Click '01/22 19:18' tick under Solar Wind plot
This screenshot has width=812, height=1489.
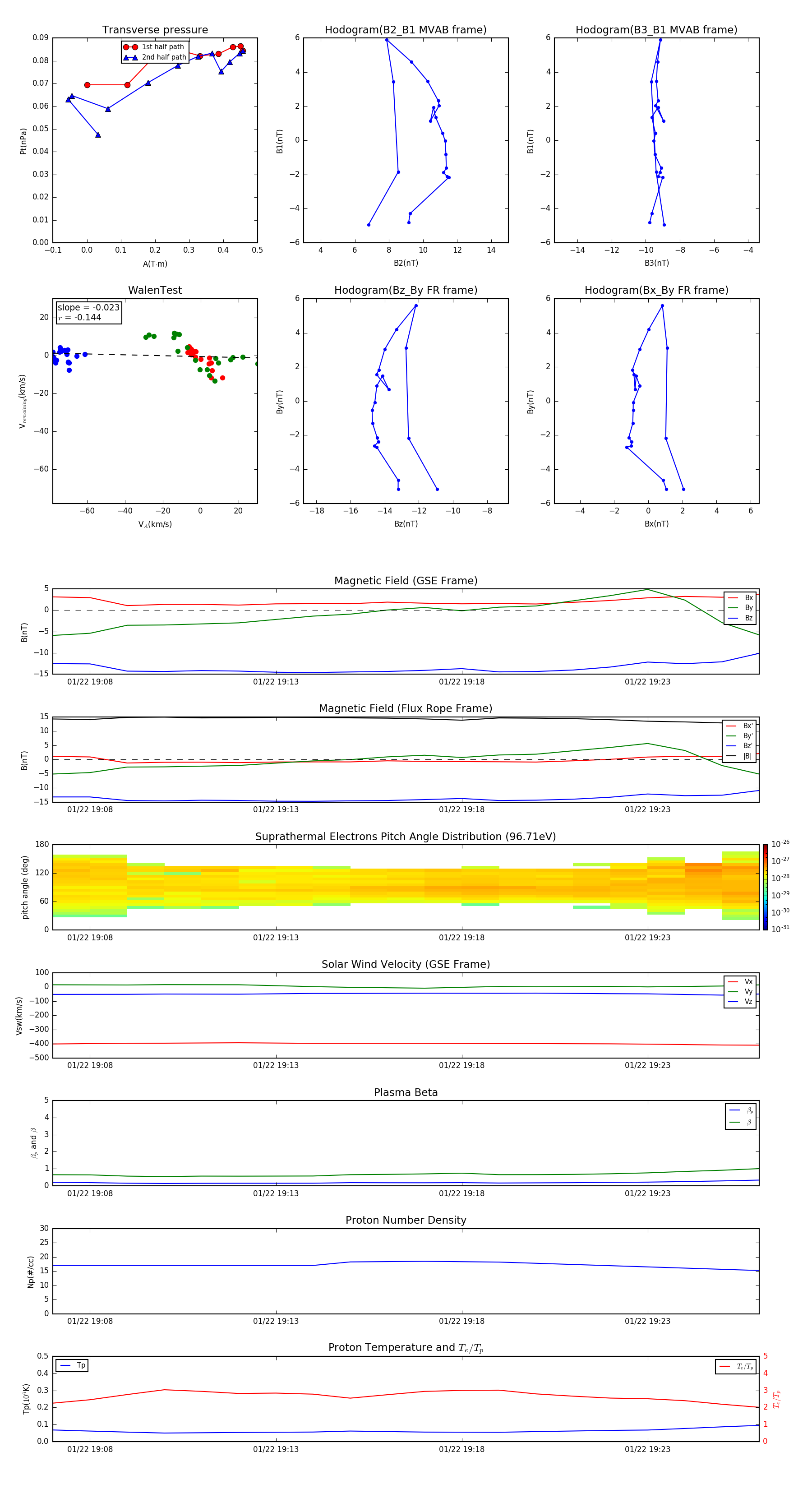(x=462, y=1065)
